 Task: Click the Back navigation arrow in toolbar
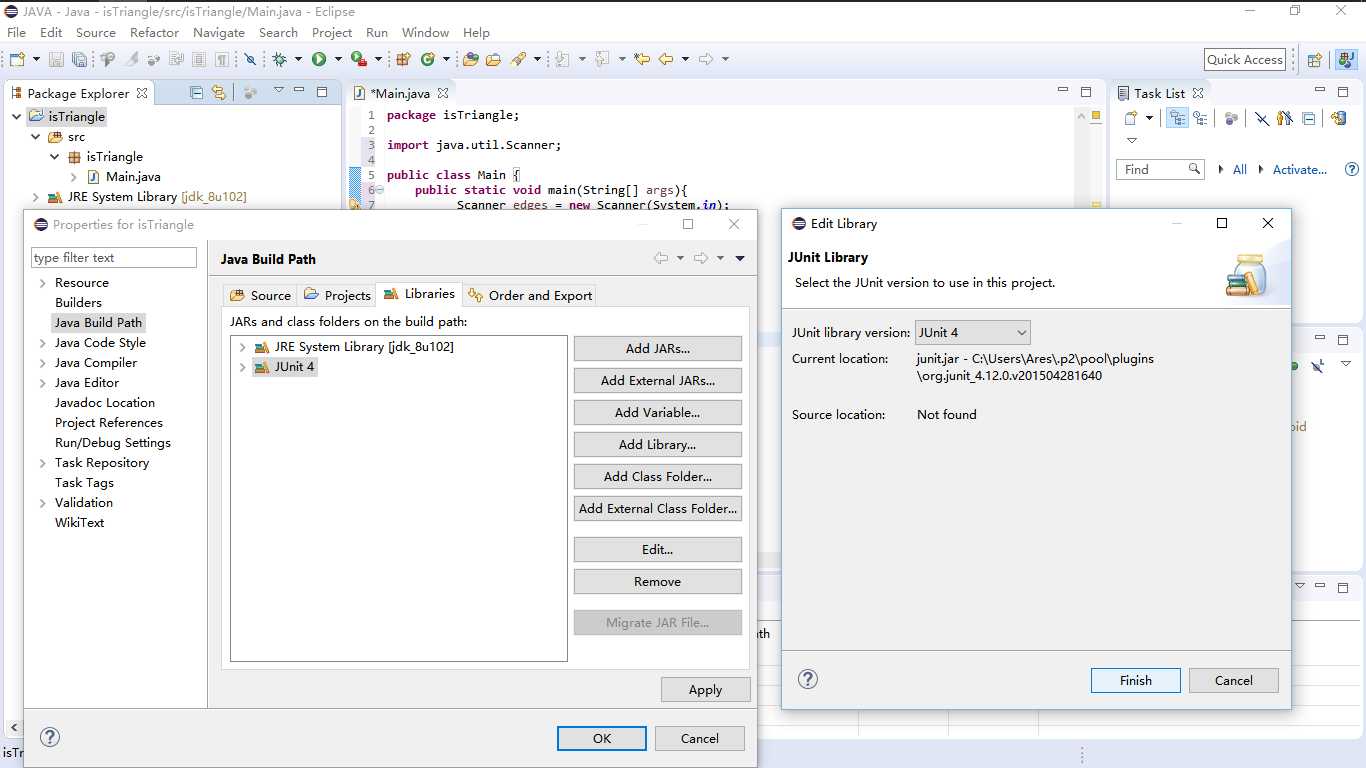click(x=665, y=59)
